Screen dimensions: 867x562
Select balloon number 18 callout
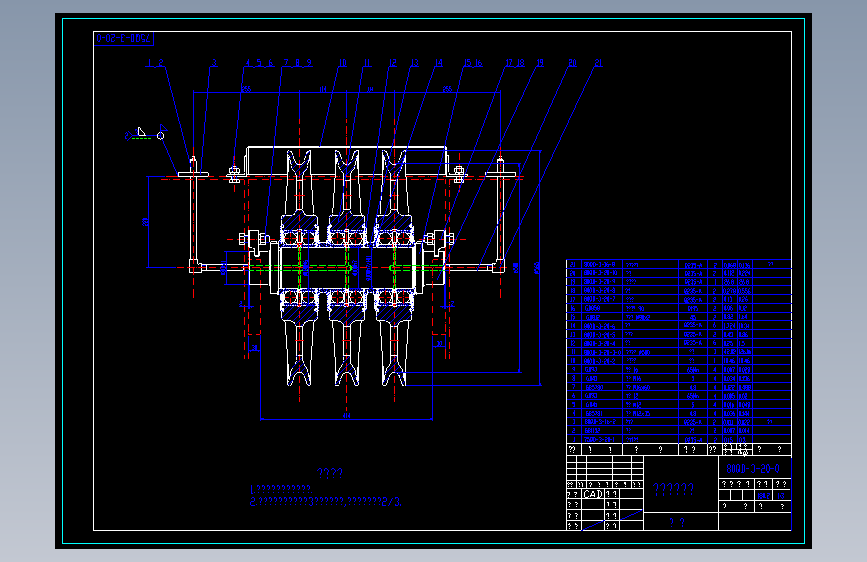[x=520, y=63]
